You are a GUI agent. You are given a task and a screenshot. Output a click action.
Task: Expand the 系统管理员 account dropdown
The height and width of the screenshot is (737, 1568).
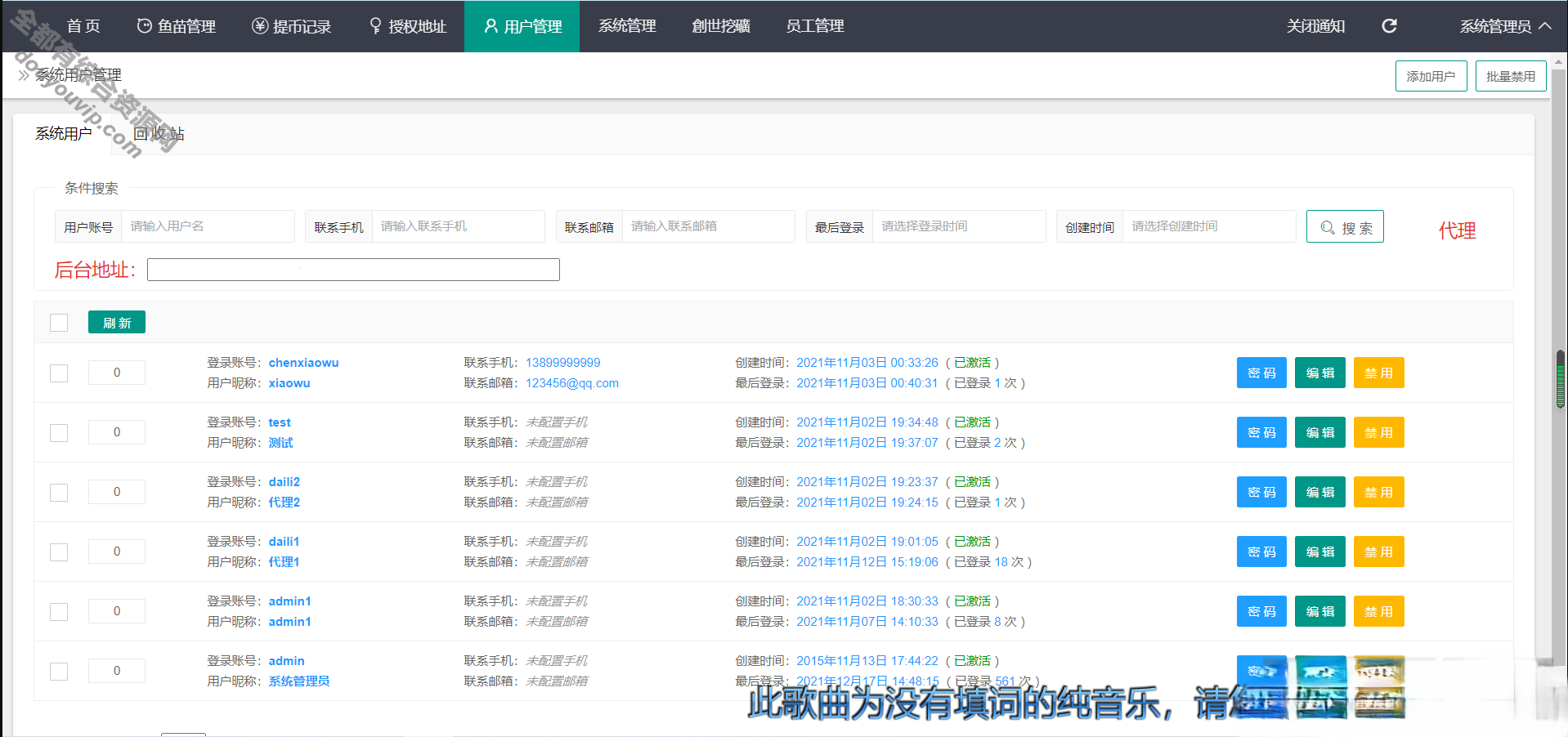(1505, 26)
